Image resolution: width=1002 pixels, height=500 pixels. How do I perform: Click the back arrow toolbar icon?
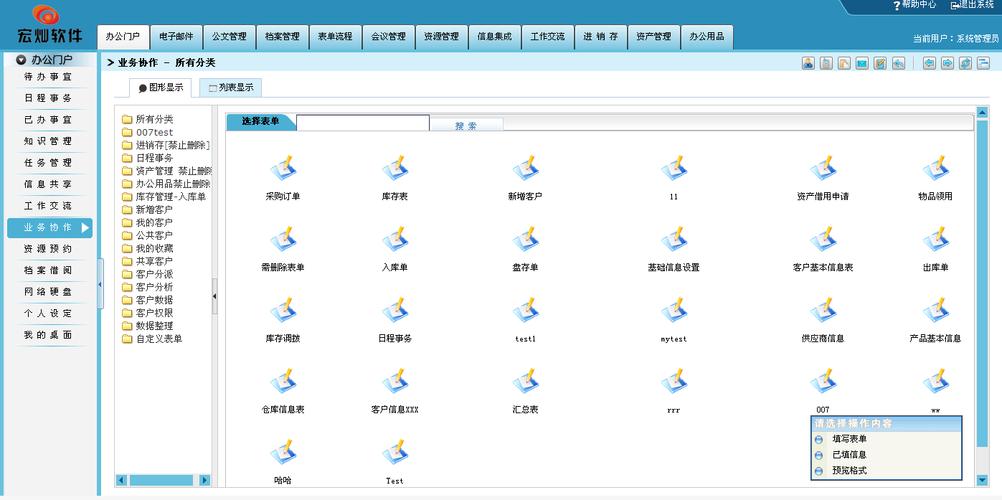(929, 63)
